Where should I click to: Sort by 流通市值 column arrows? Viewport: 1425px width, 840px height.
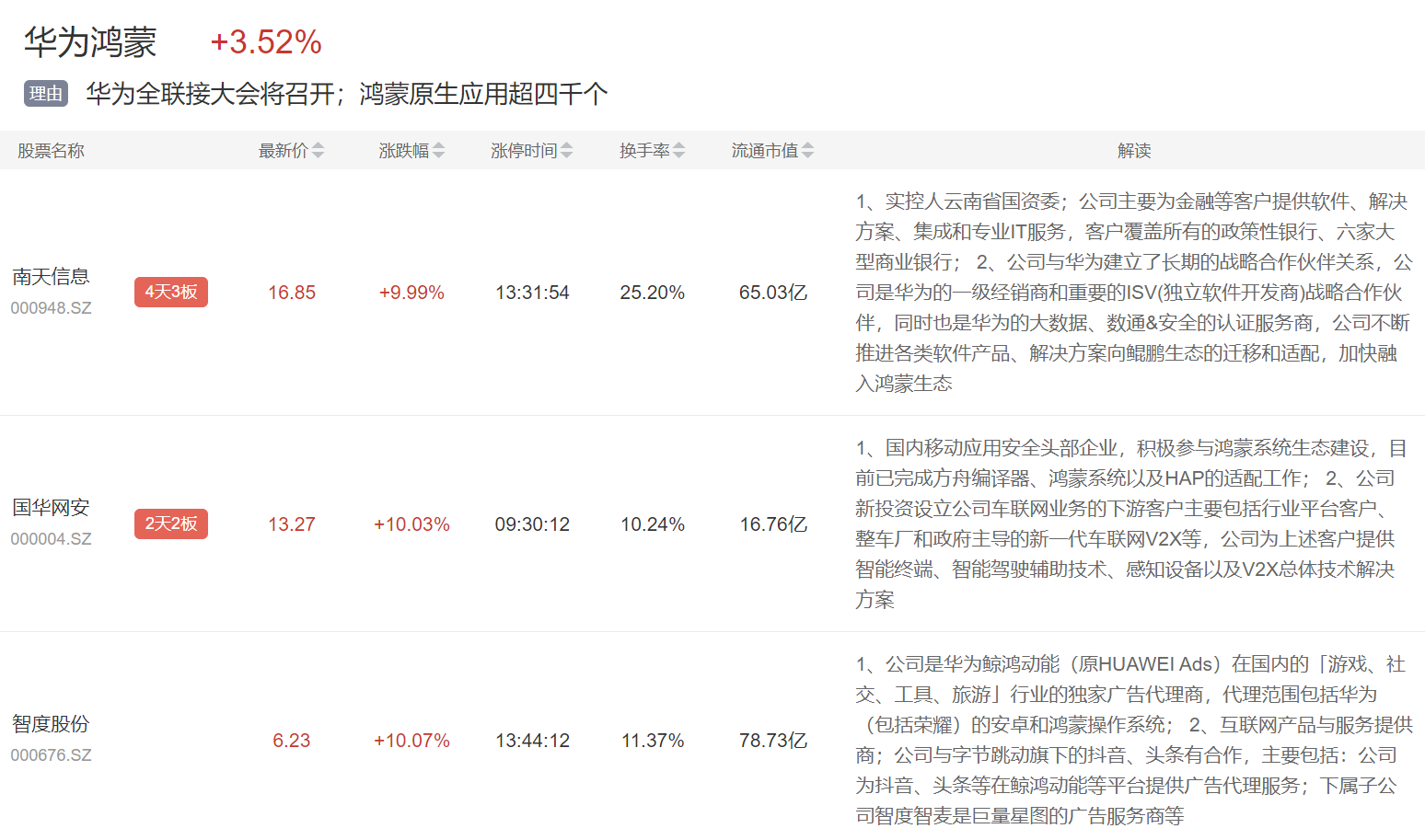pos(807,151)
